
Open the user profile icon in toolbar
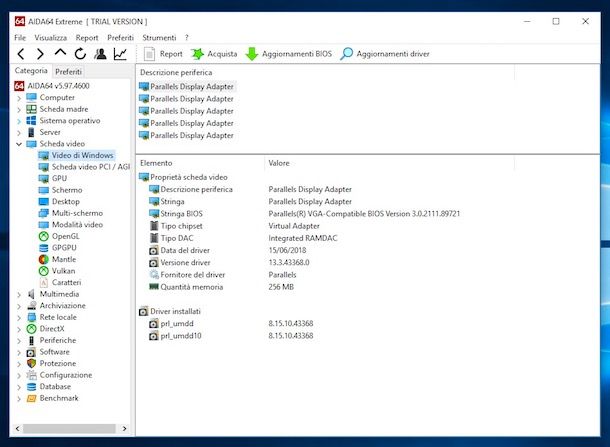tap(100, 54)
